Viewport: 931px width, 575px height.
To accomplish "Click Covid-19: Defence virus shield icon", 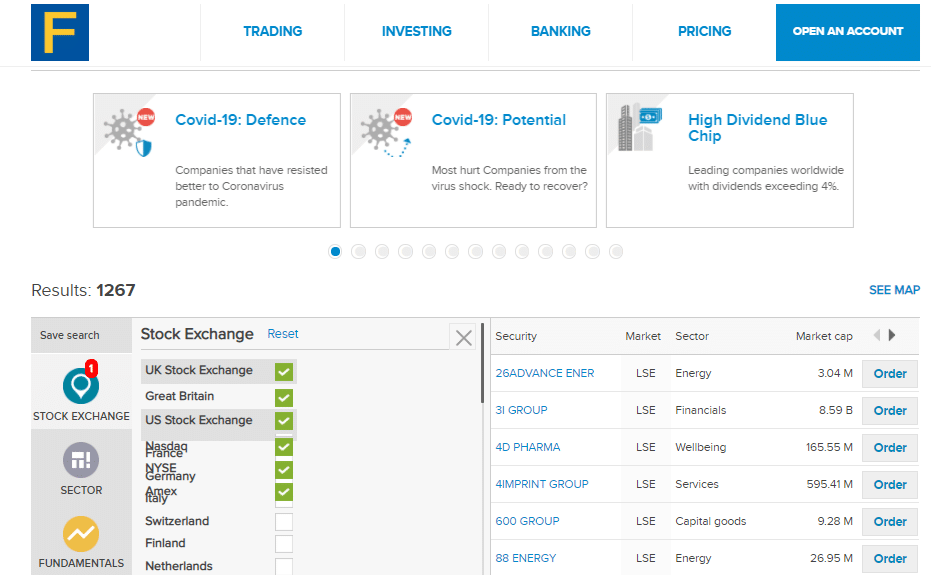I will 129,131.
